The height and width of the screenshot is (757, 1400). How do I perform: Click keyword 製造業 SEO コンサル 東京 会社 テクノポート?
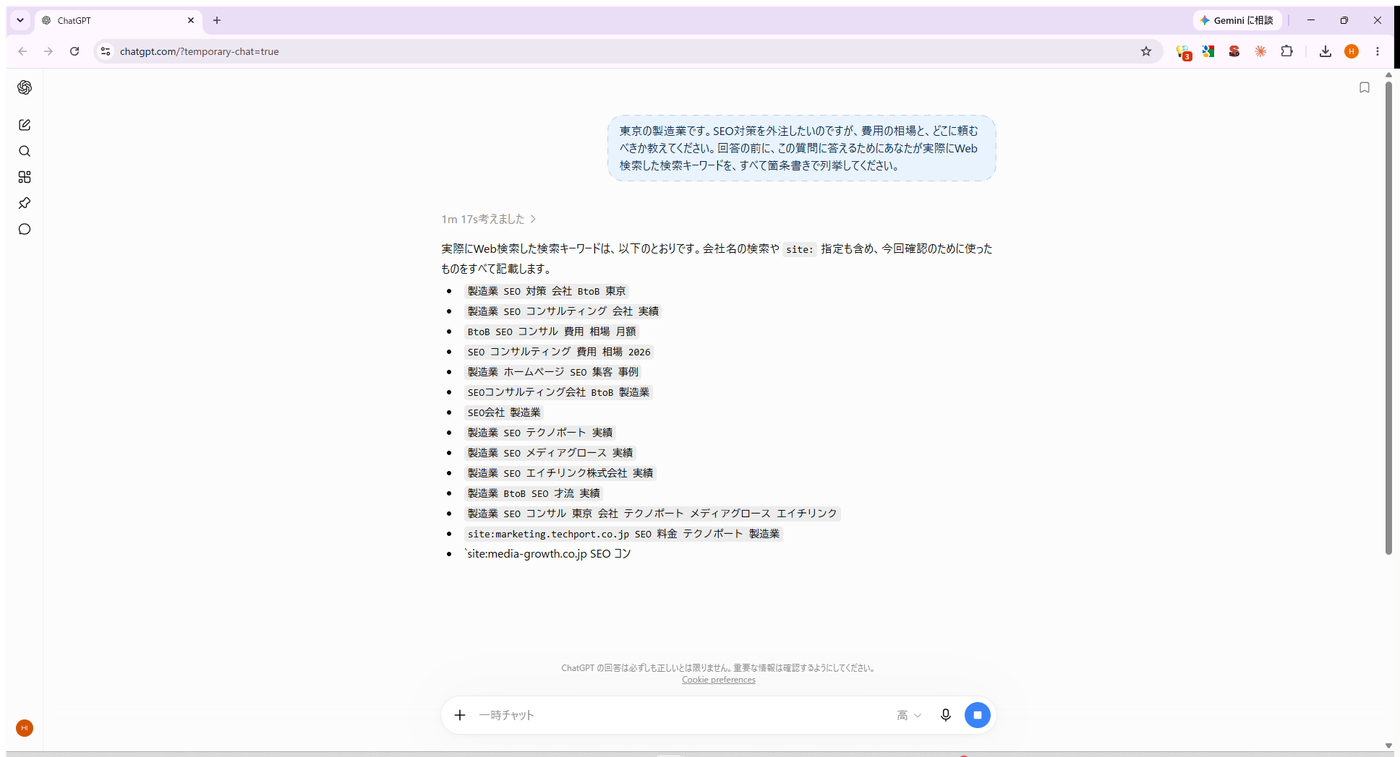(x=652, y=513)
